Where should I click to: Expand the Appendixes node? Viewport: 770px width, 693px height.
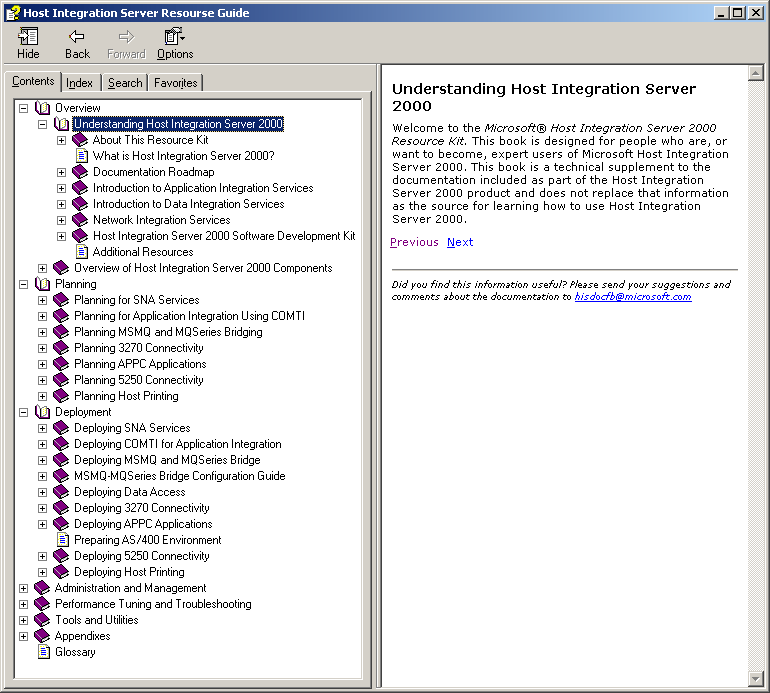click(x=24, y=637)
